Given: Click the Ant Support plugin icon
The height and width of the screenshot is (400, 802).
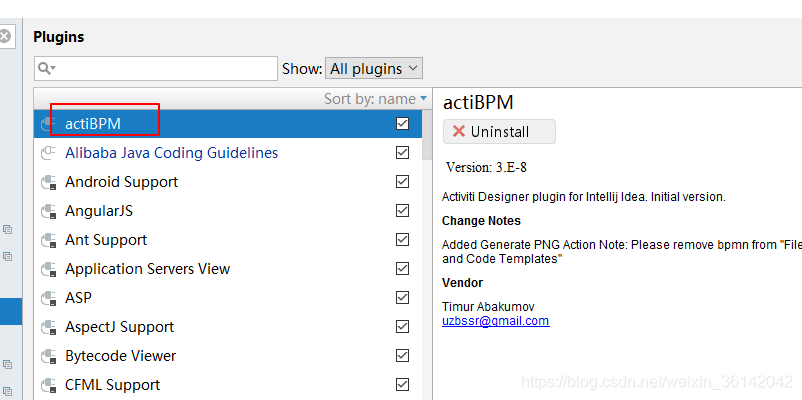Looking at the screenshot, I should [48, 240].
